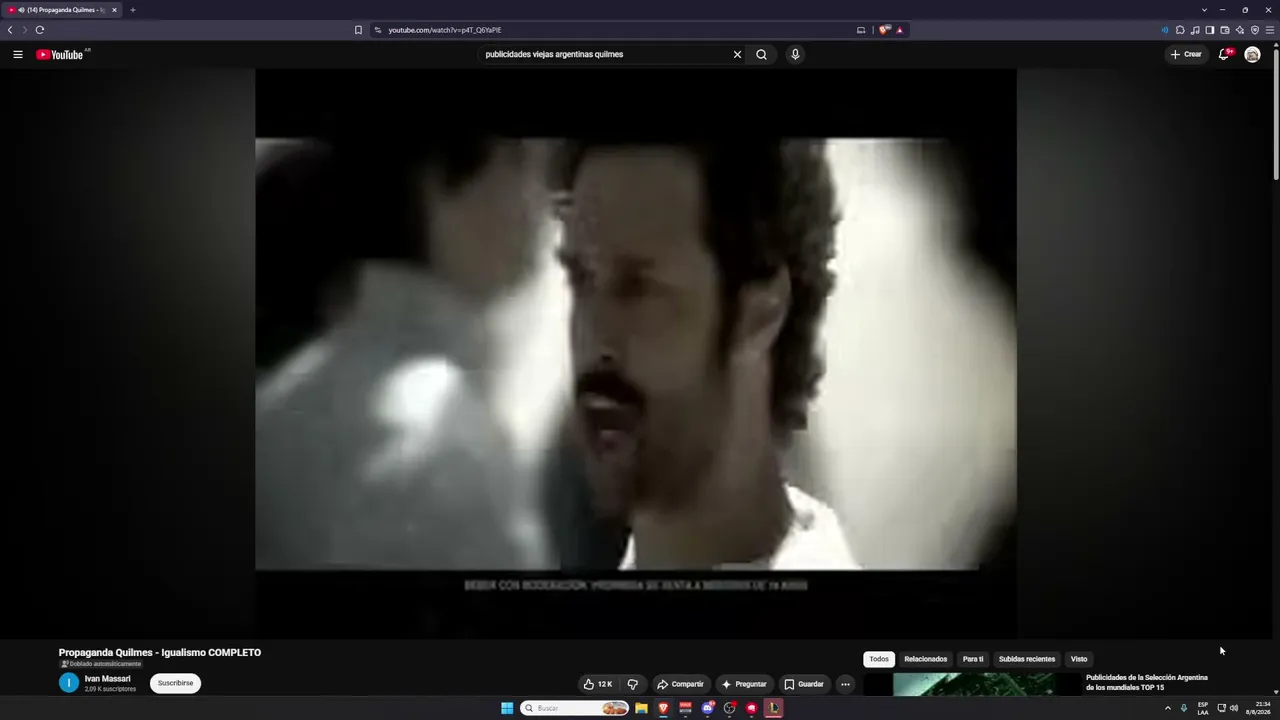Go back in the browser
Viewport: 1280px width, 720px height.
click(10, 30)
